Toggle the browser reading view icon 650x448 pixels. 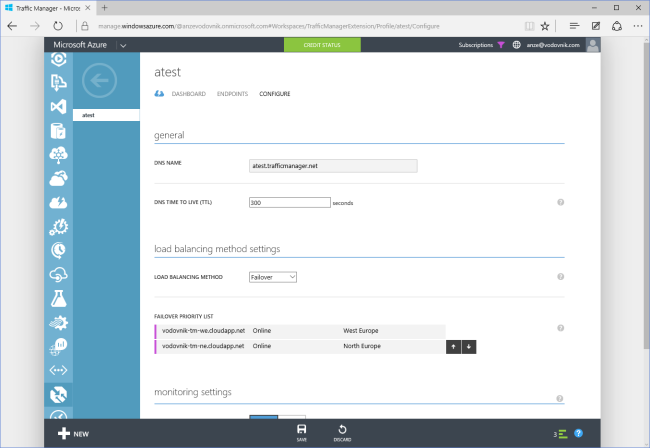tap(529, 26)
